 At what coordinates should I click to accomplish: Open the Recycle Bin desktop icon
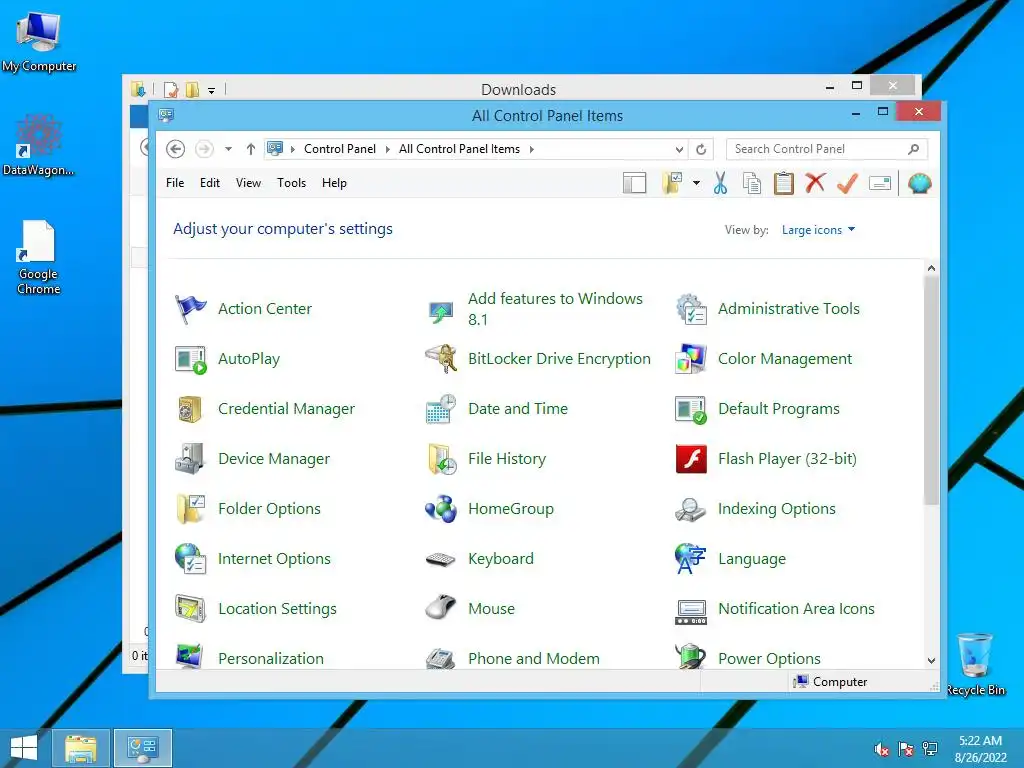(x=975, y=665)
